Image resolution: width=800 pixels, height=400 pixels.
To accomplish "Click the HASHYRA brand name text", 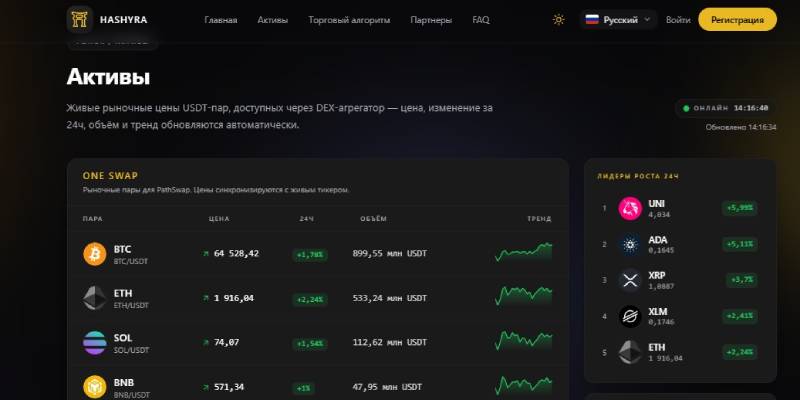I will (123, 20).
